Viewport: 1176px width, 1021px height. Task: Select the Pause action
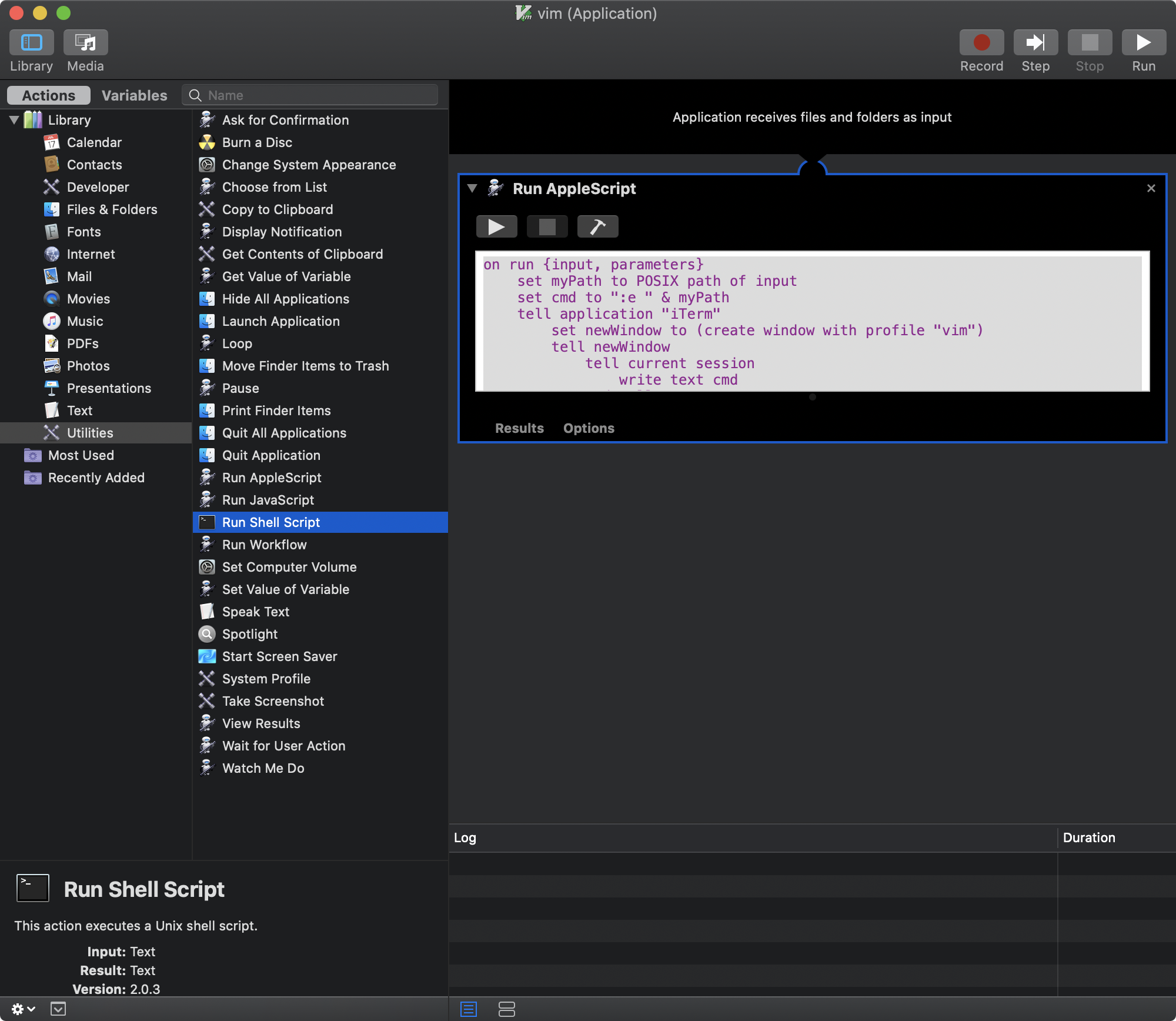coord(320,388)
